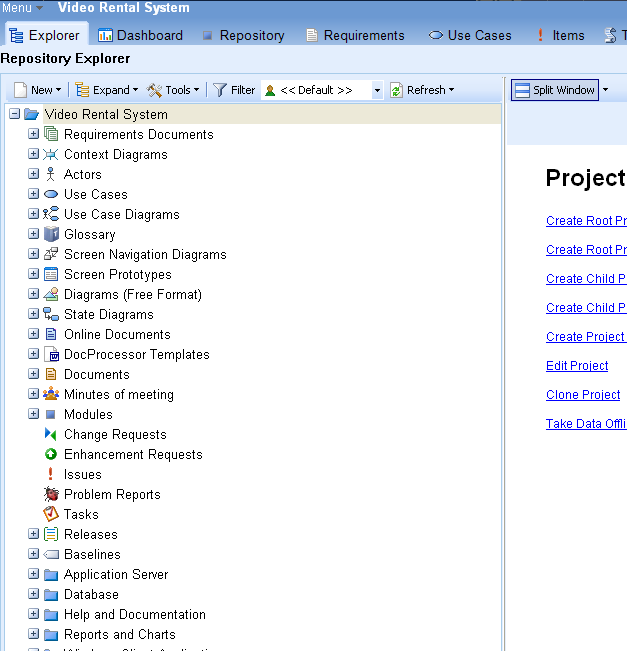This screenshot has height=651, width=627.
Task: Expand the Actors node
Action: coord(34,174)
